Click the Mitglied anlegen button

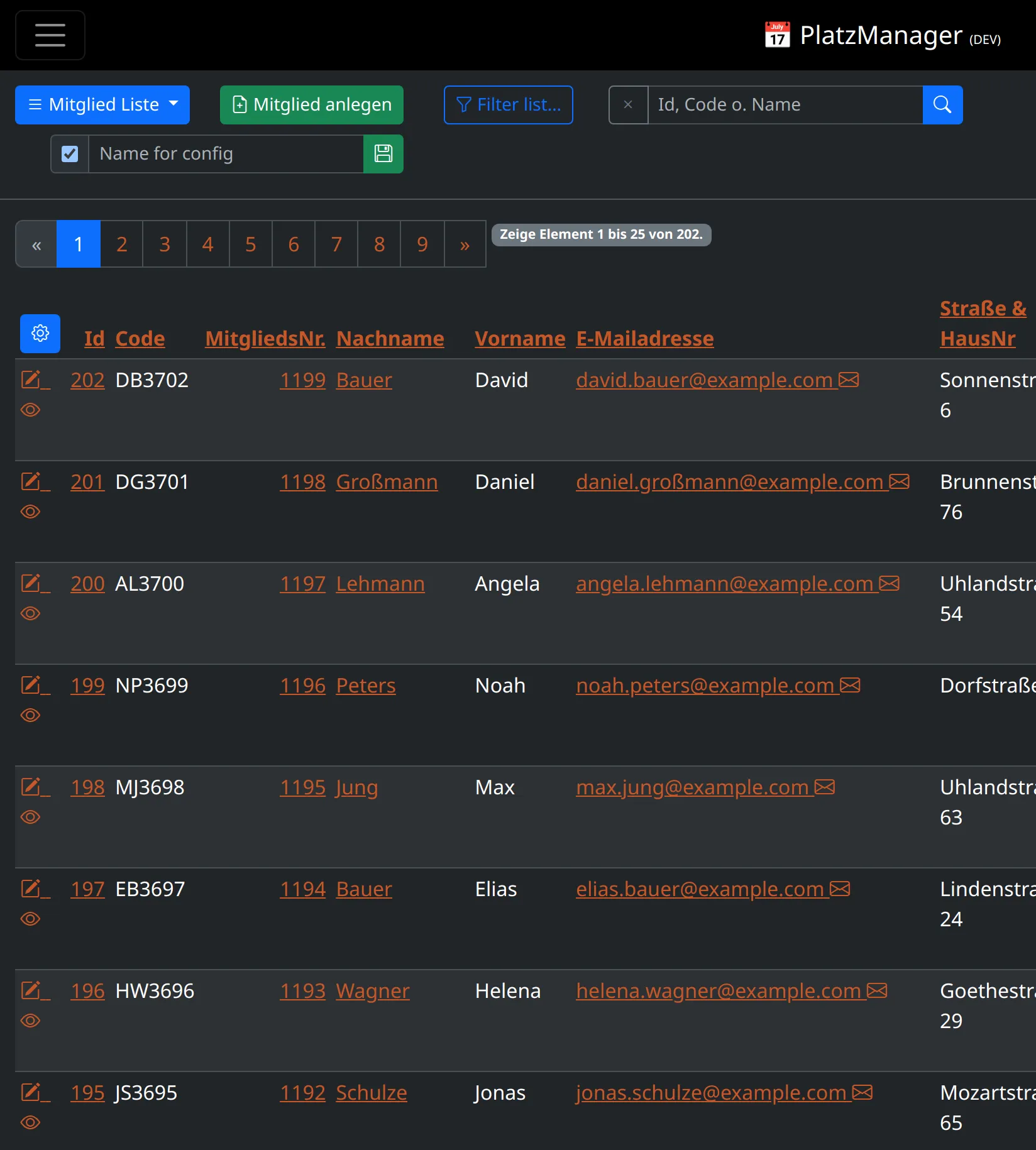312,105
